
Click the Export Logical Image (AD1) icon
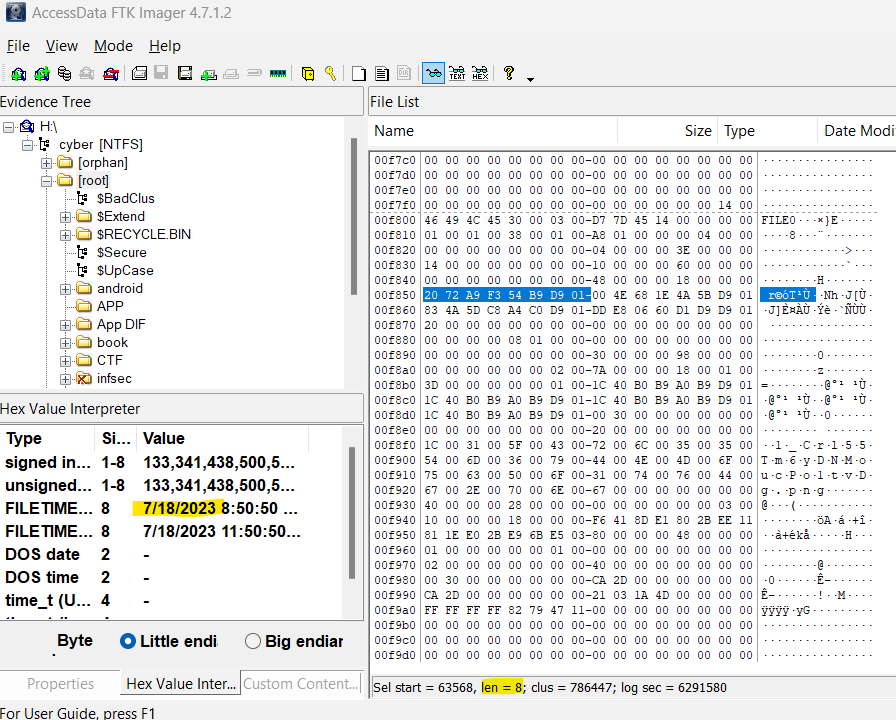coord(185,73)
